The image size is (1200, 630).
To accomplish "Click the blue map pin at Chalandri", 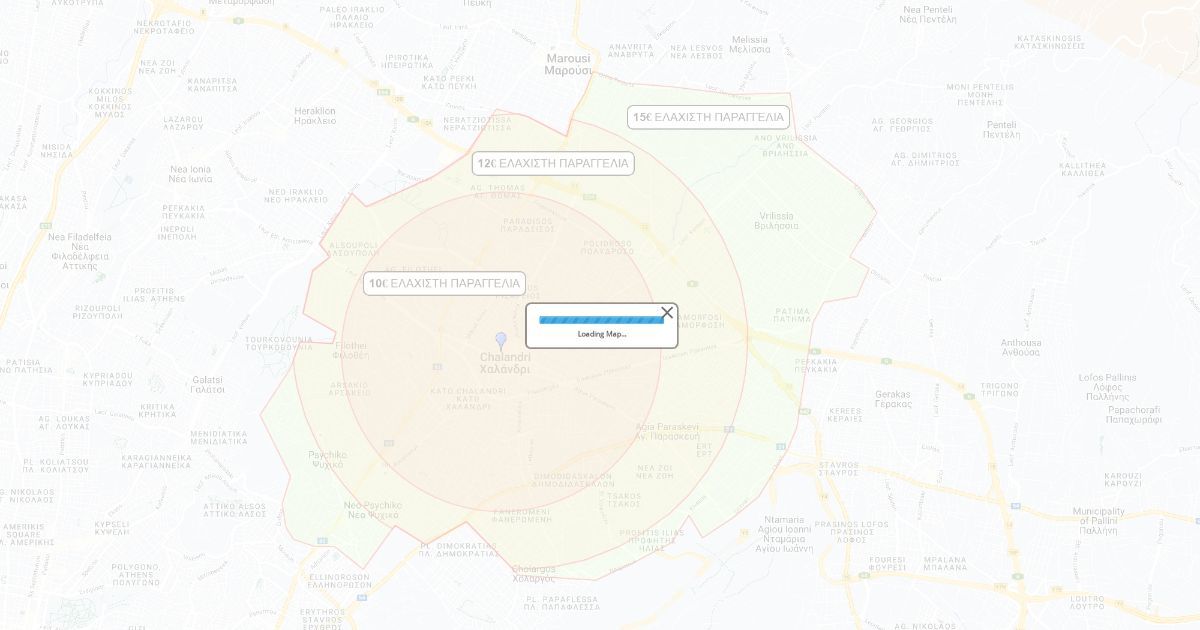I will click(502, 342).
